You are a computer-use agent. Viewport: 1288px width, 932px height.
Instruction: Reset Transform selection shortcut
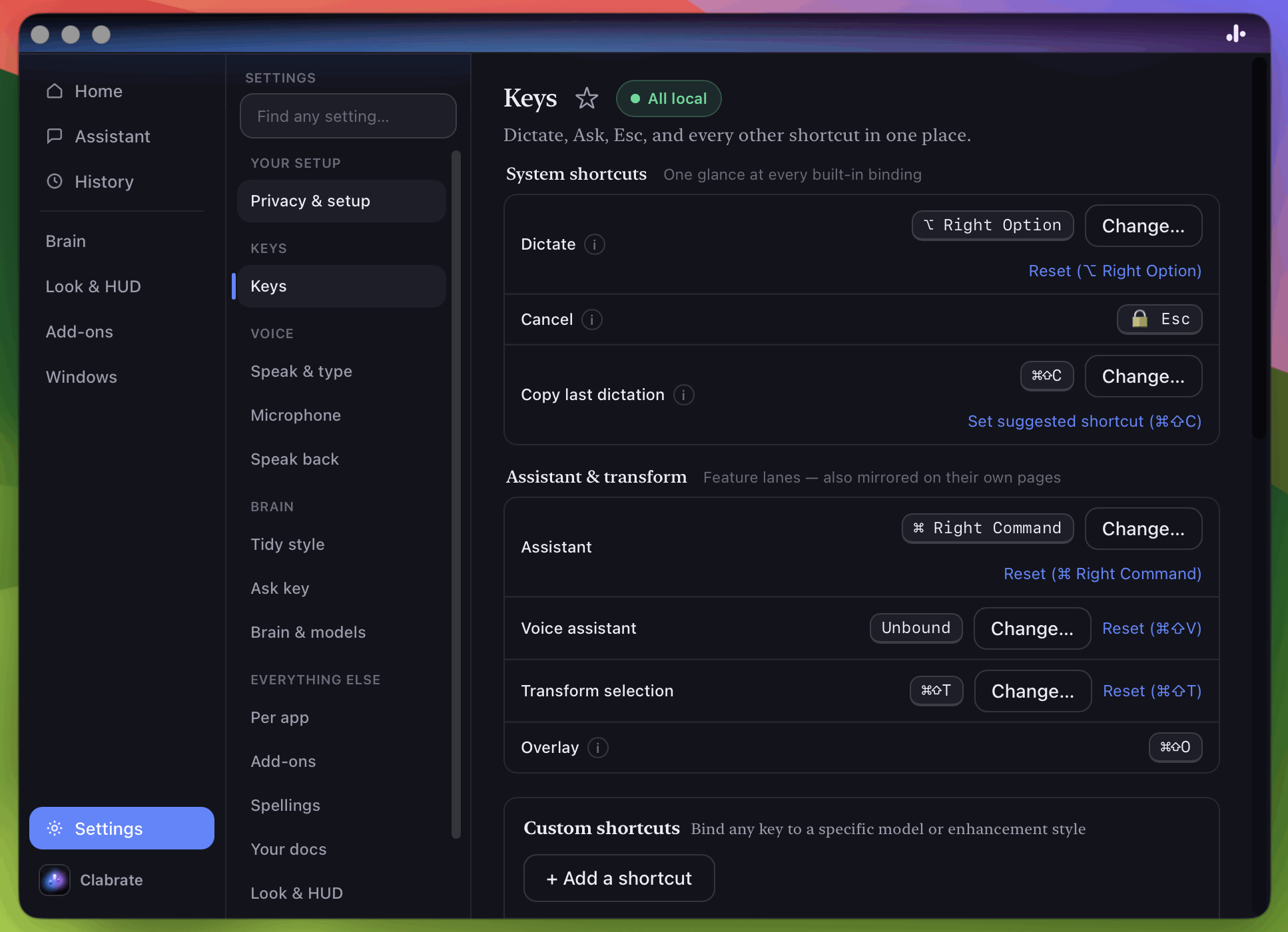pyautogui.click(x=1152, y=691)
